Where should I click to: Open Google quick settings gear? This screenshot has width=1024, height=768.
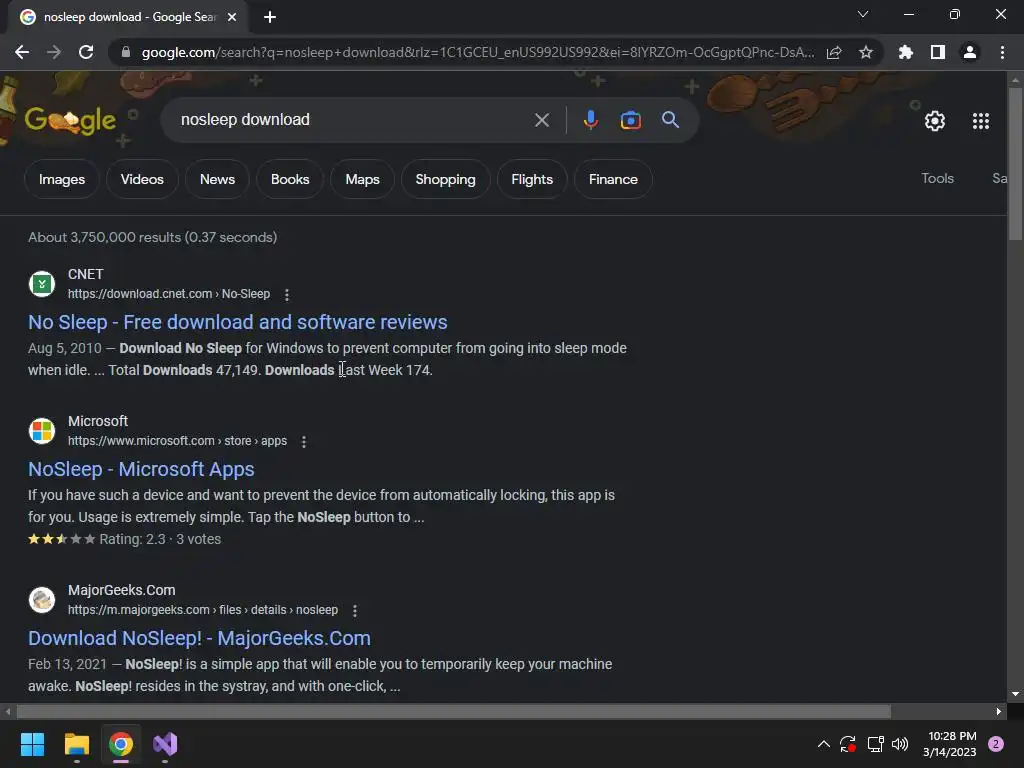[935, 121]
